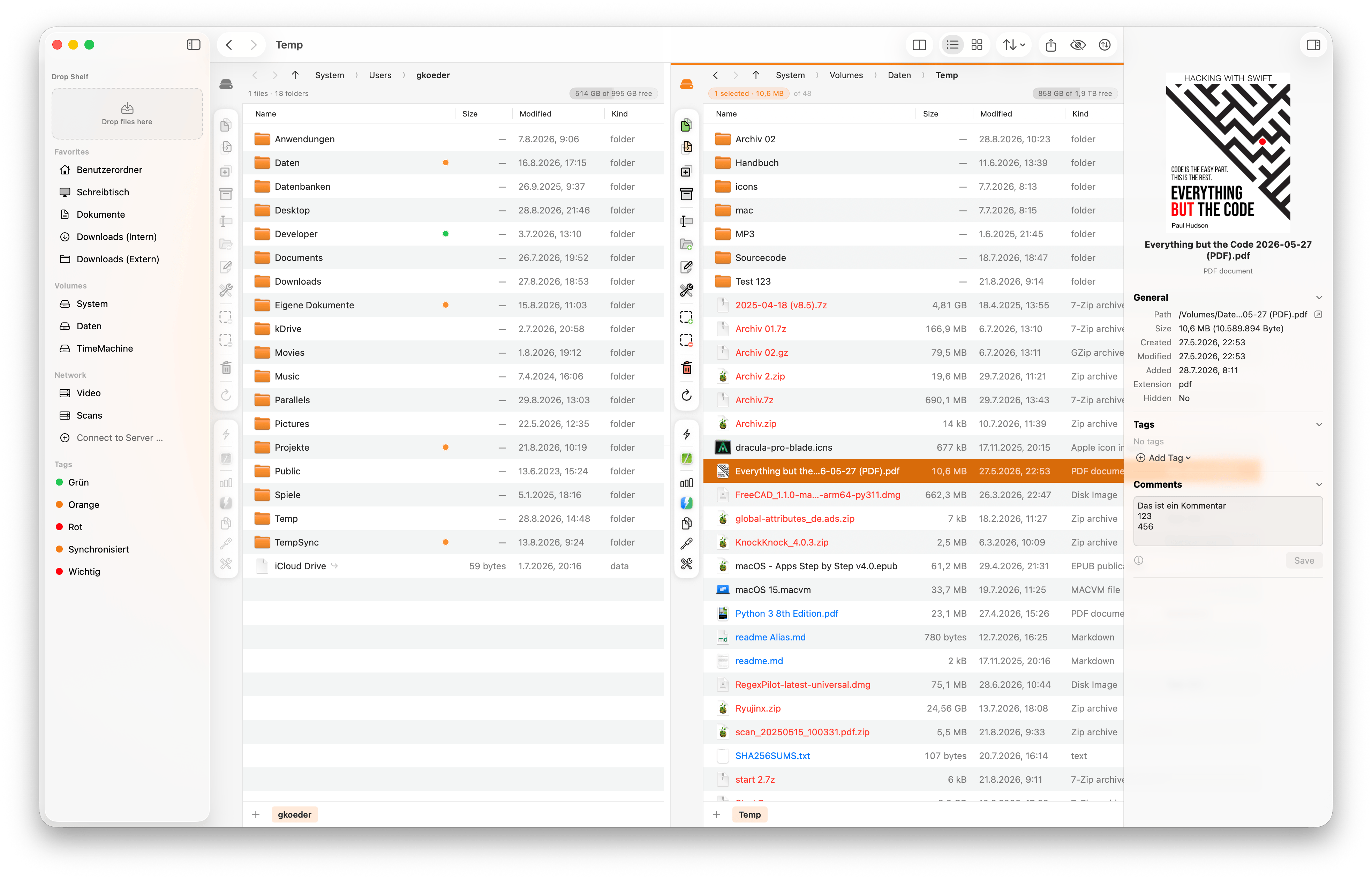
Task: Click the info icon below the comments field
Action: coord(1139,560)
